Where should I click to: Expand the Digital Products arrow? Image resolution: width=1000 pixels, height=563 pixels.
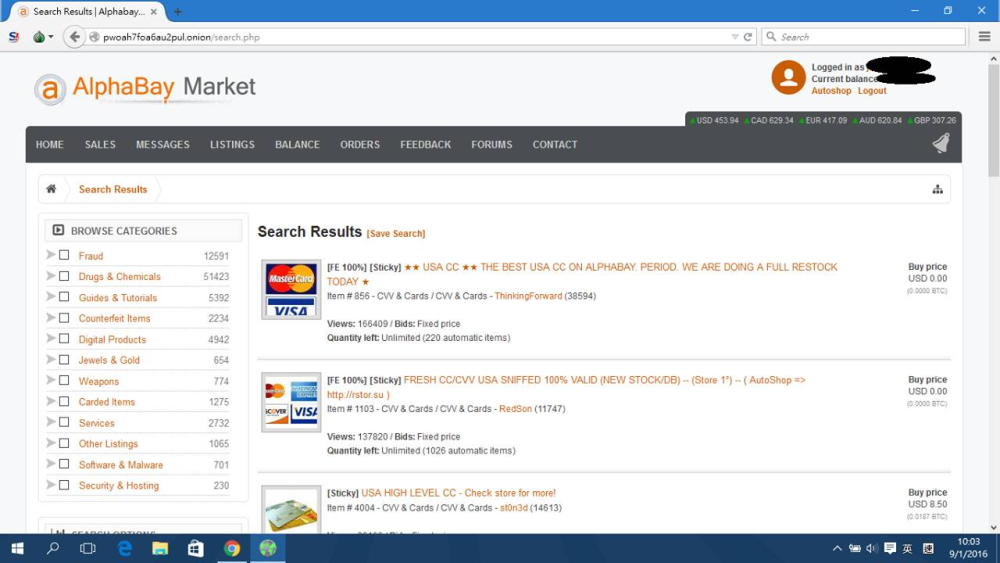coord(50,339)
